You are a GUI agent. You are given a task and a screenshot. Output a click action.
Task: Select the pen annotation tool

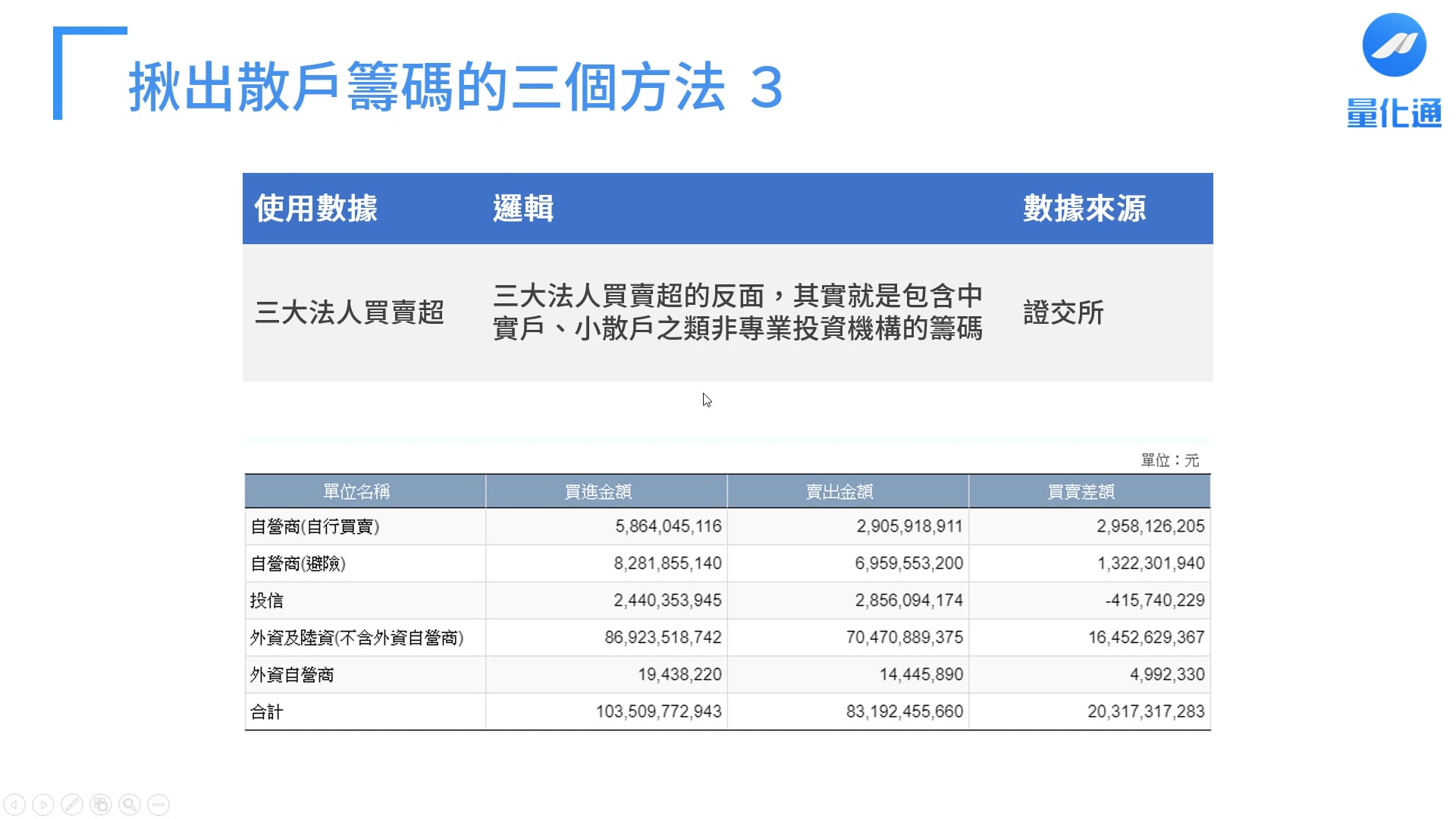click(x=72, y=805)
